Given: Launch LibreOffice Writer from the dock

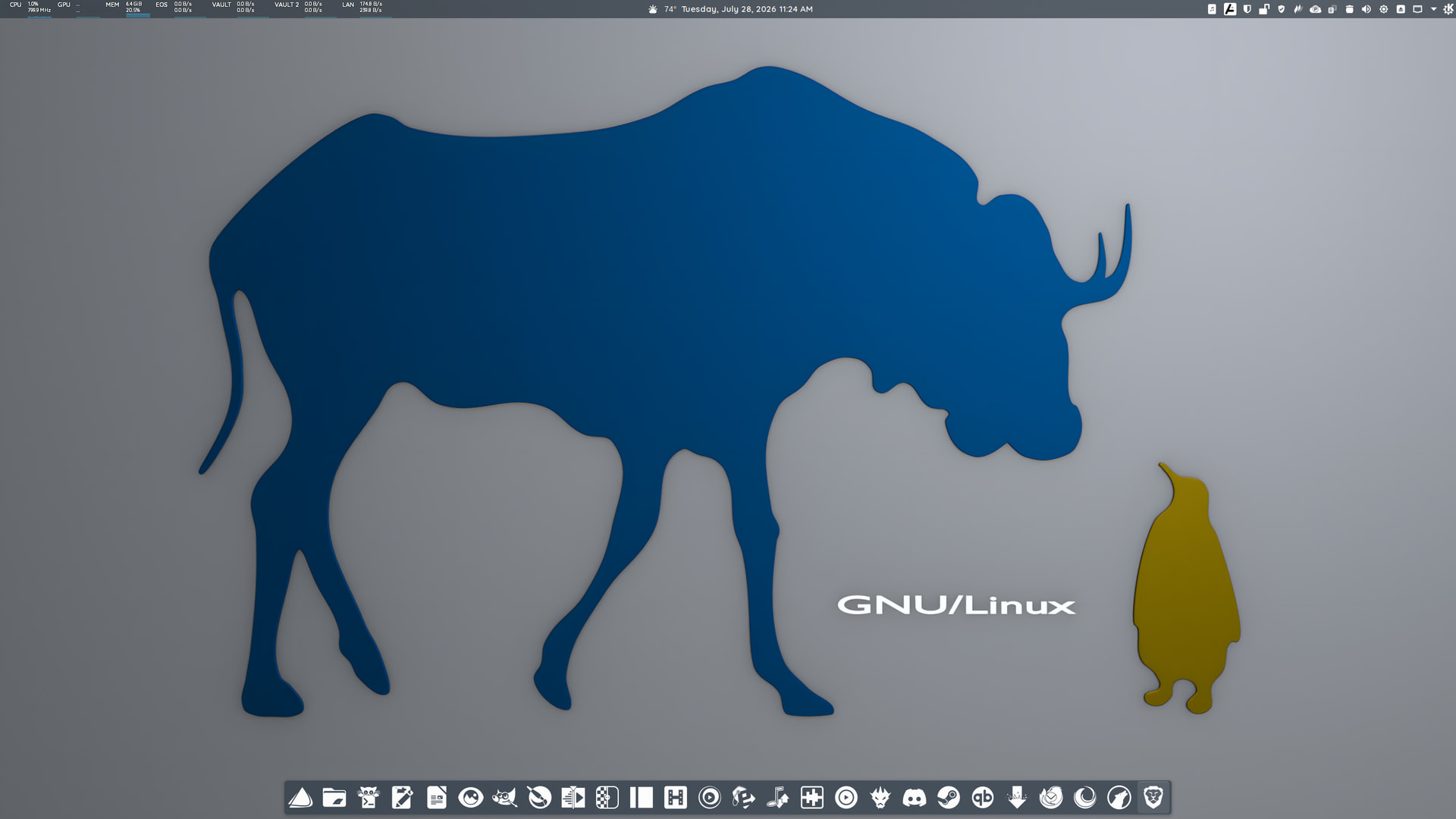Looking at the screenshot, I should click(x=437, y=798).
